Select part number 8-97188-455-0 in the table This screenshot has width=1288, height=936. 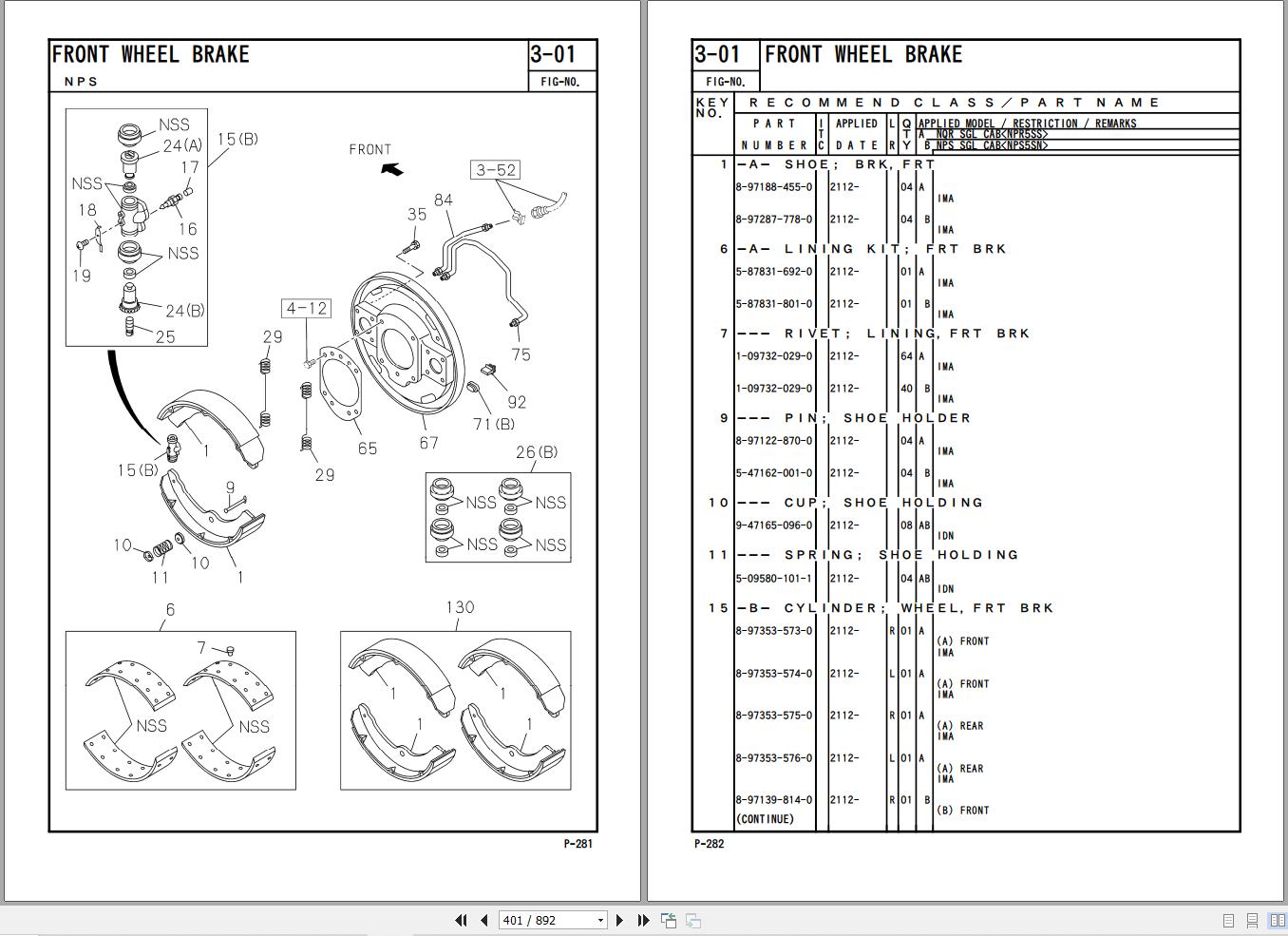[x=772, y=187]
